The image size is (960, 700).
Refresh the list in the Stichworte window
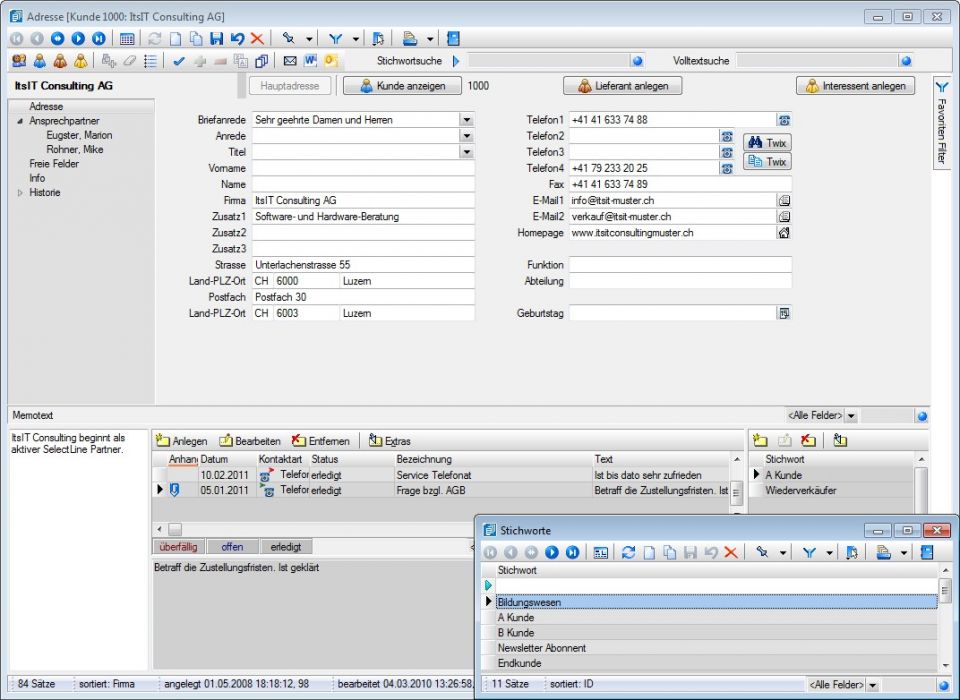628,552
